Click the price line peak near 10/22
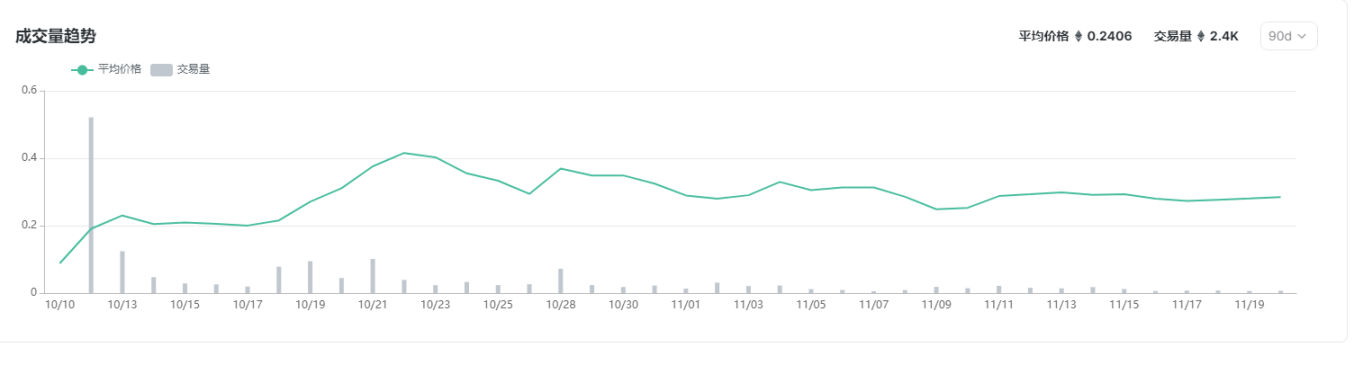The height and width of the screenshot is (365, 1354). [404, 153]
